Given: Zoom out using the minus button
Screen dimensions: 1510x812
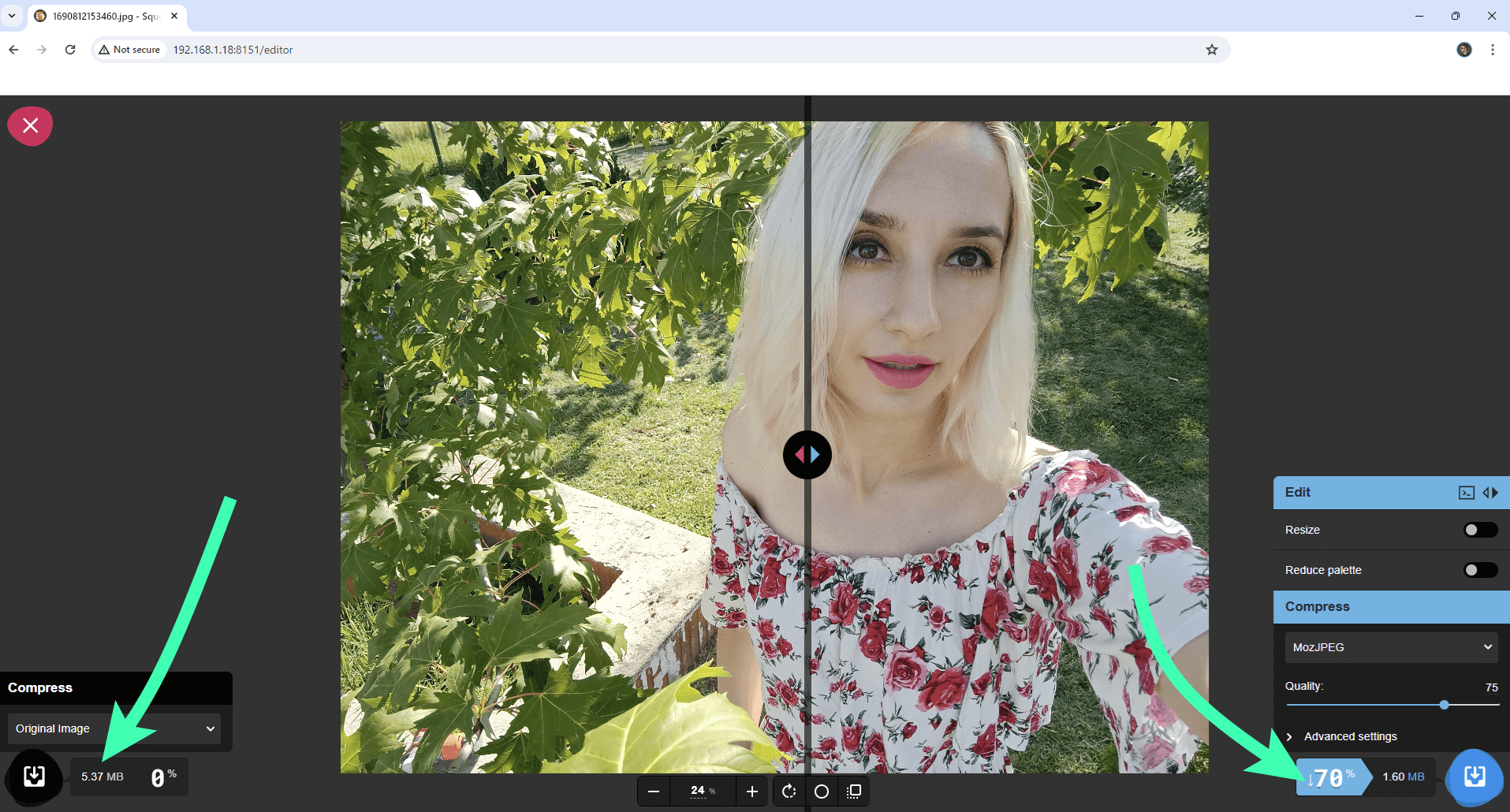Looking at the screenshot, I should coord(654,792).
